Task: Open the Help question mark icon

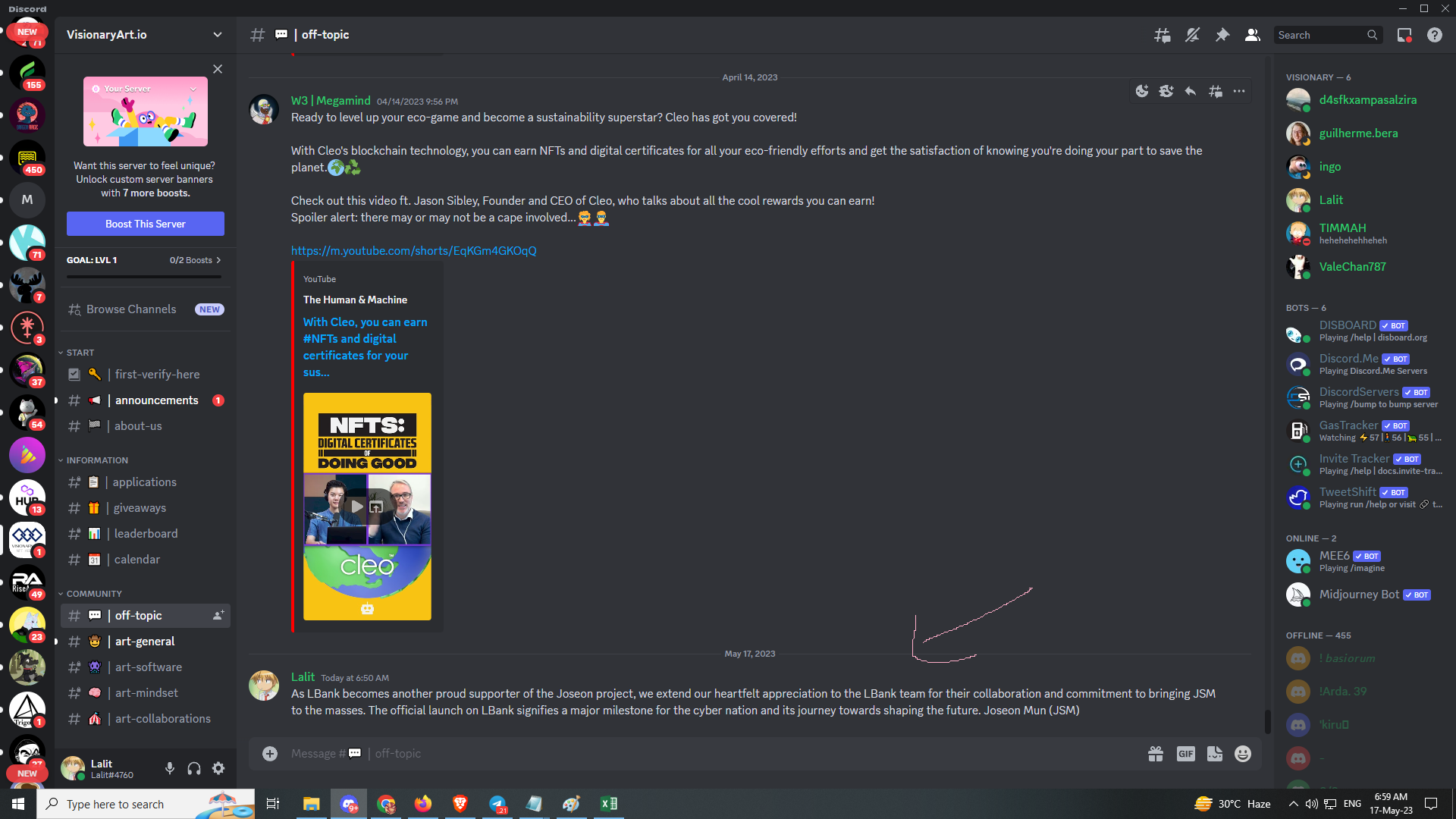Action: 1435,35
